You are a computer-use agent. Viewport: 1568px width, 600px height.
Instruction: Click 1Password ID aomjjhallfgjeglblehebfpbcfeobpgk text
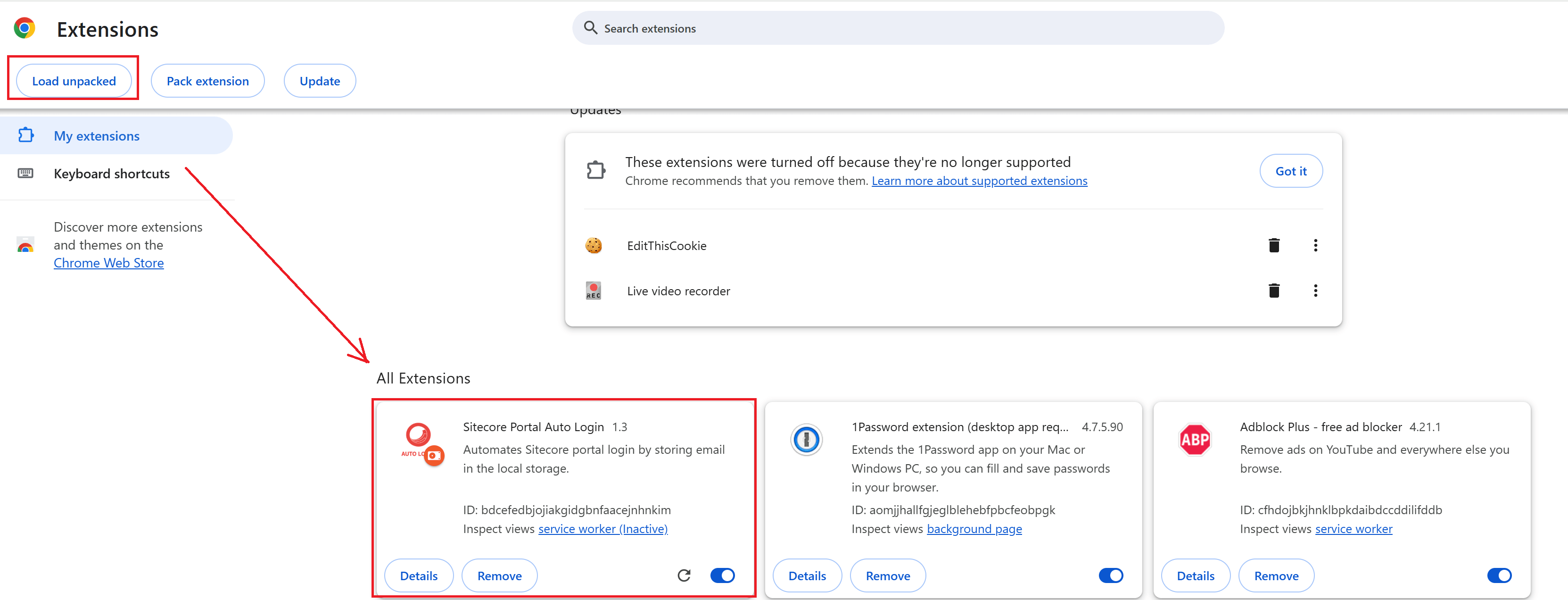(x=953, y=509)
